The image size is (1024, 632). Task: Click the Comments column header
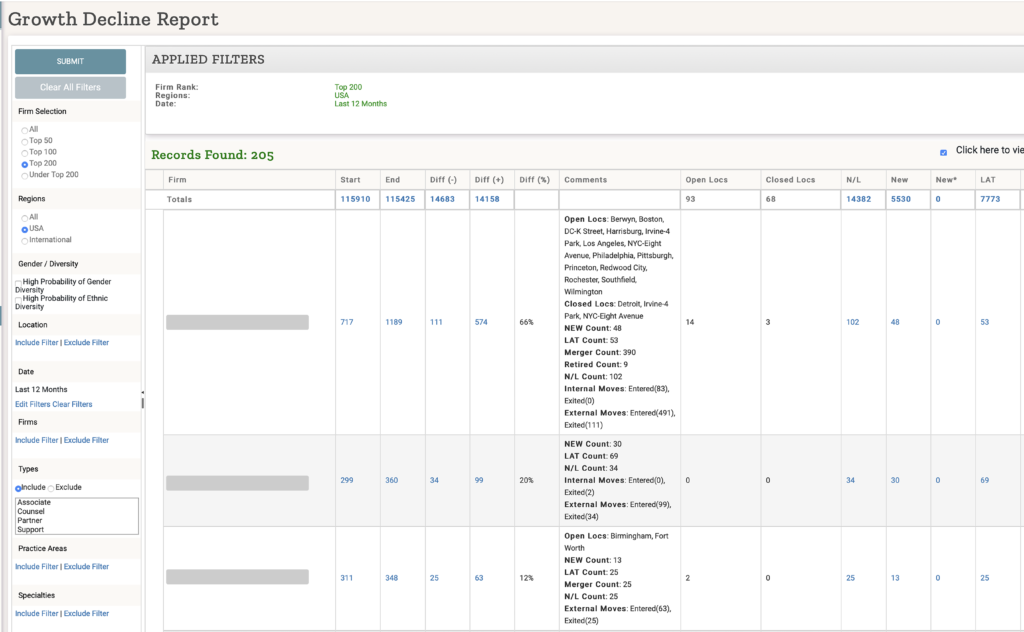pyautogui.click(x=586, y=180)
